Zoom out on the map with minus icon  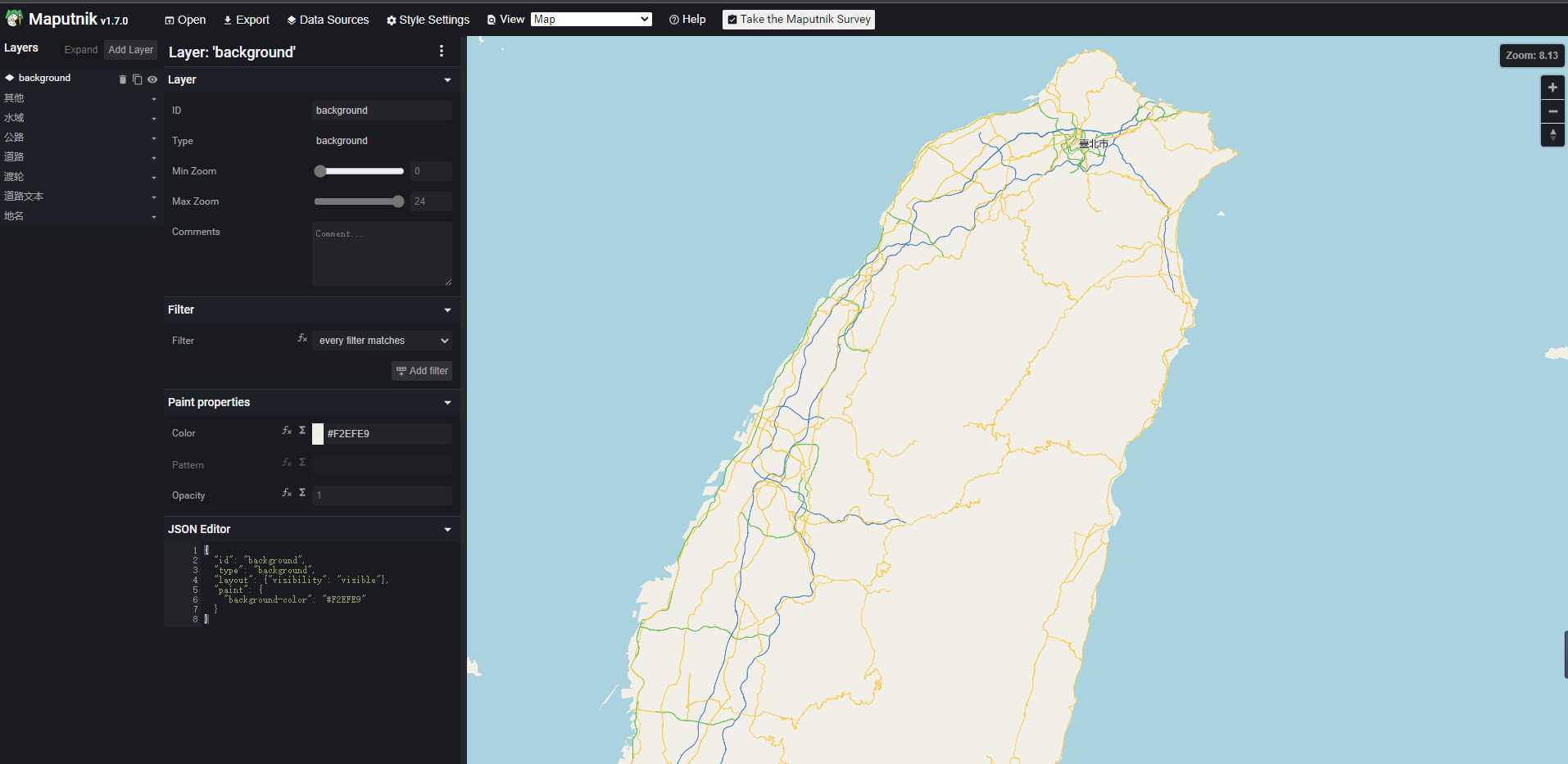(x=1552, y=111)
